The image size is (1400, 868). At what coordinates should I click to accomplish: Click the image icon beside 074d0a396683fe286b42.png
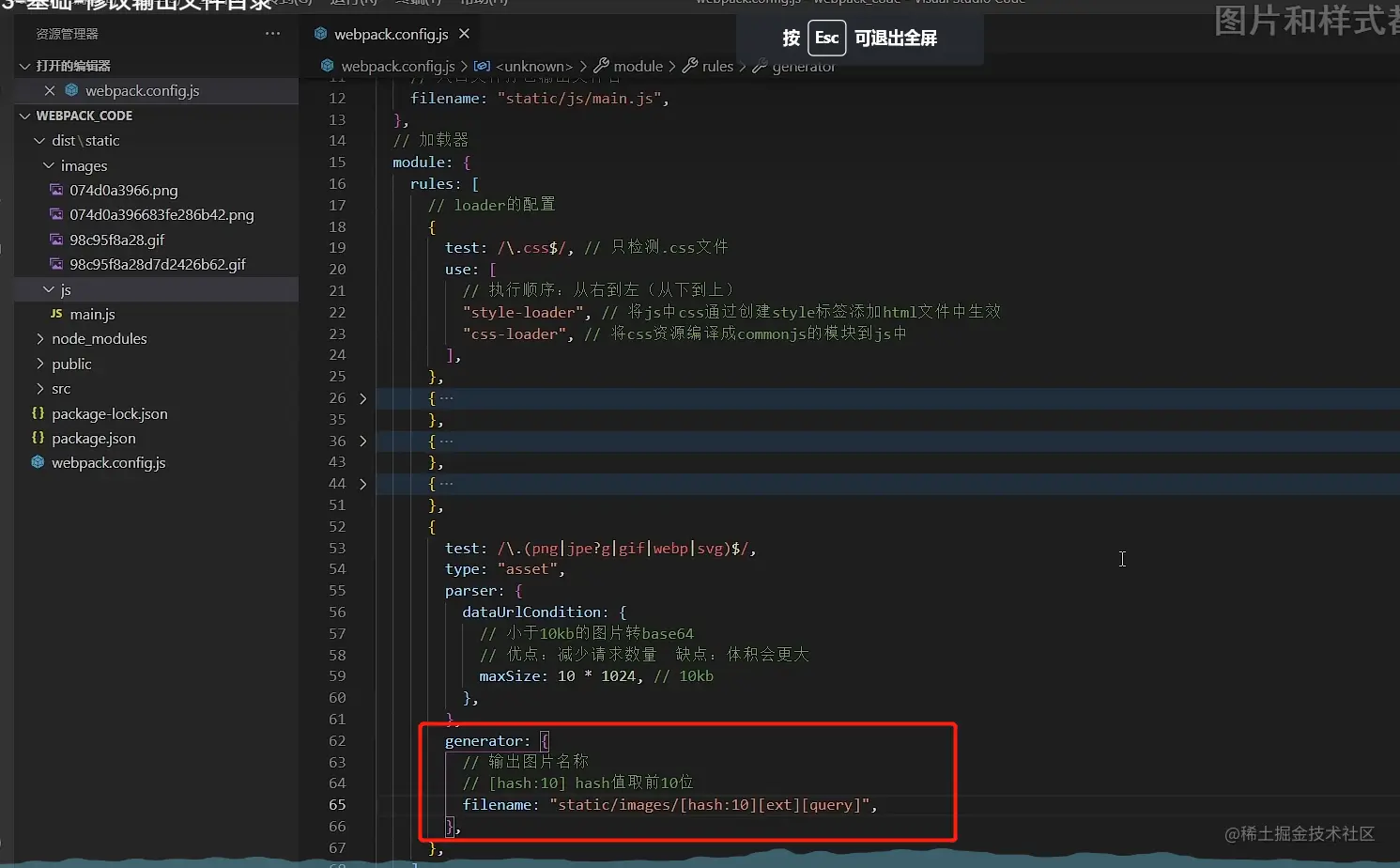(x=56, y=214)
